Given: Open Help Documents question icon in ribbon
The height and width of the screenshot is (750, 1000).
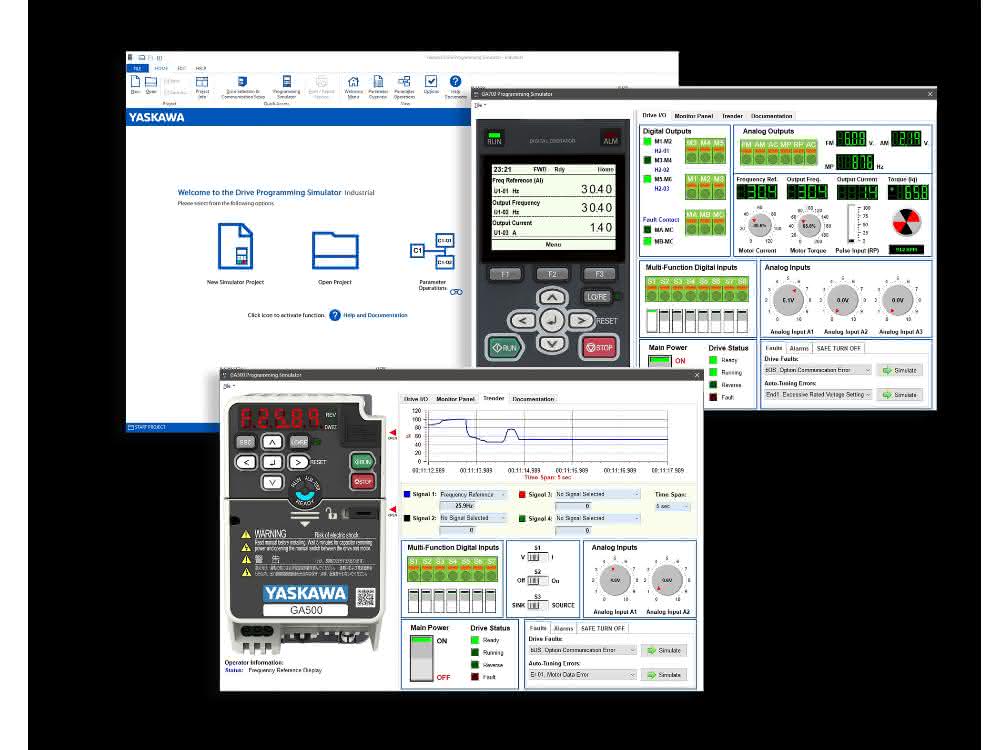Looking at the screenshot, I should (455, 86).
